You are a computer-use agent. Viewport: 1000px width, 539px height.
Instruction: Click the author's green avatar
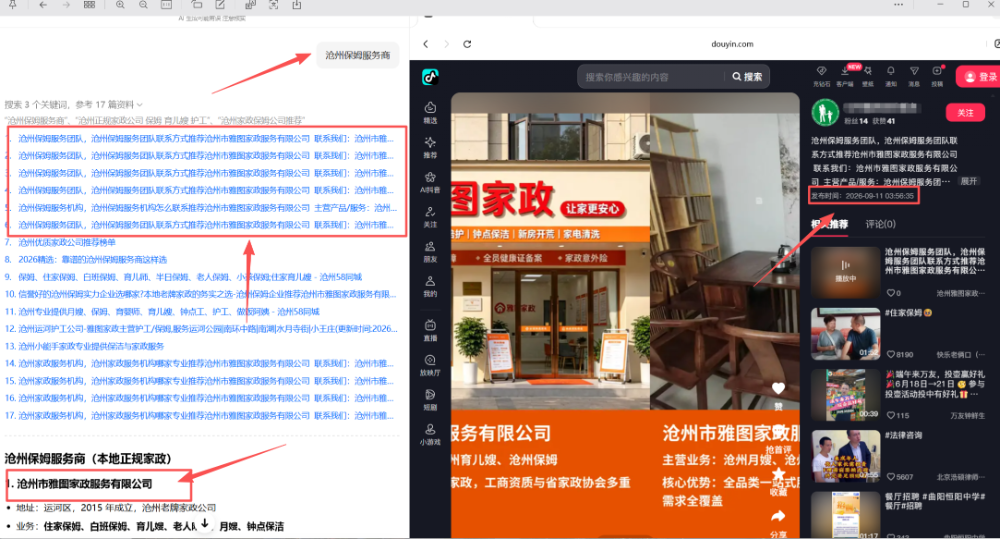[x=825, y=112]
